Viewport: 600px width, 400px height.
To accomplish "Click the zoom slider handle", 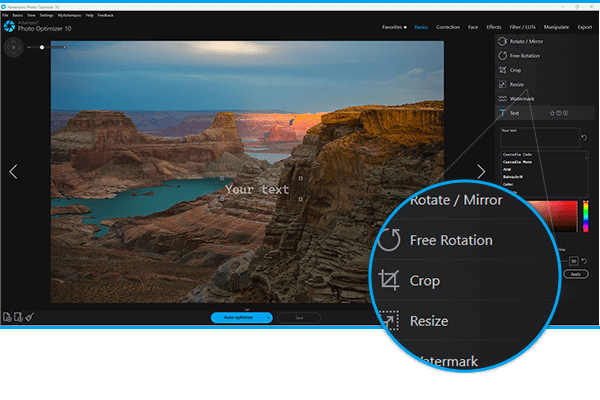I will pos(42,47).
